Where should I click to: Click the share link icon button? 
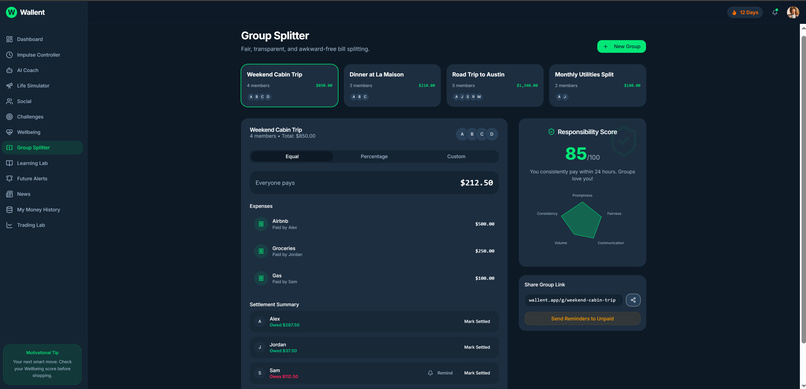pyautogui.click(x=633, y=300)
